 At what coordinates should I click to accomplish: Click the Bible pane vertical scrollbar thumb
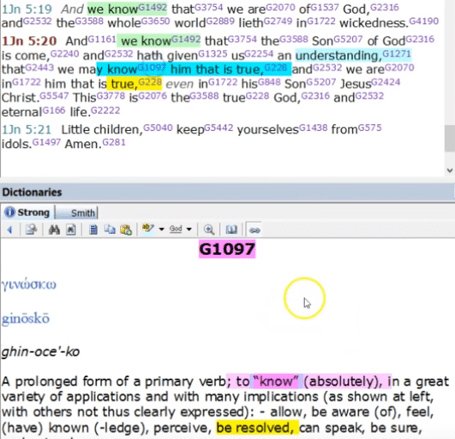click(450, 138)
